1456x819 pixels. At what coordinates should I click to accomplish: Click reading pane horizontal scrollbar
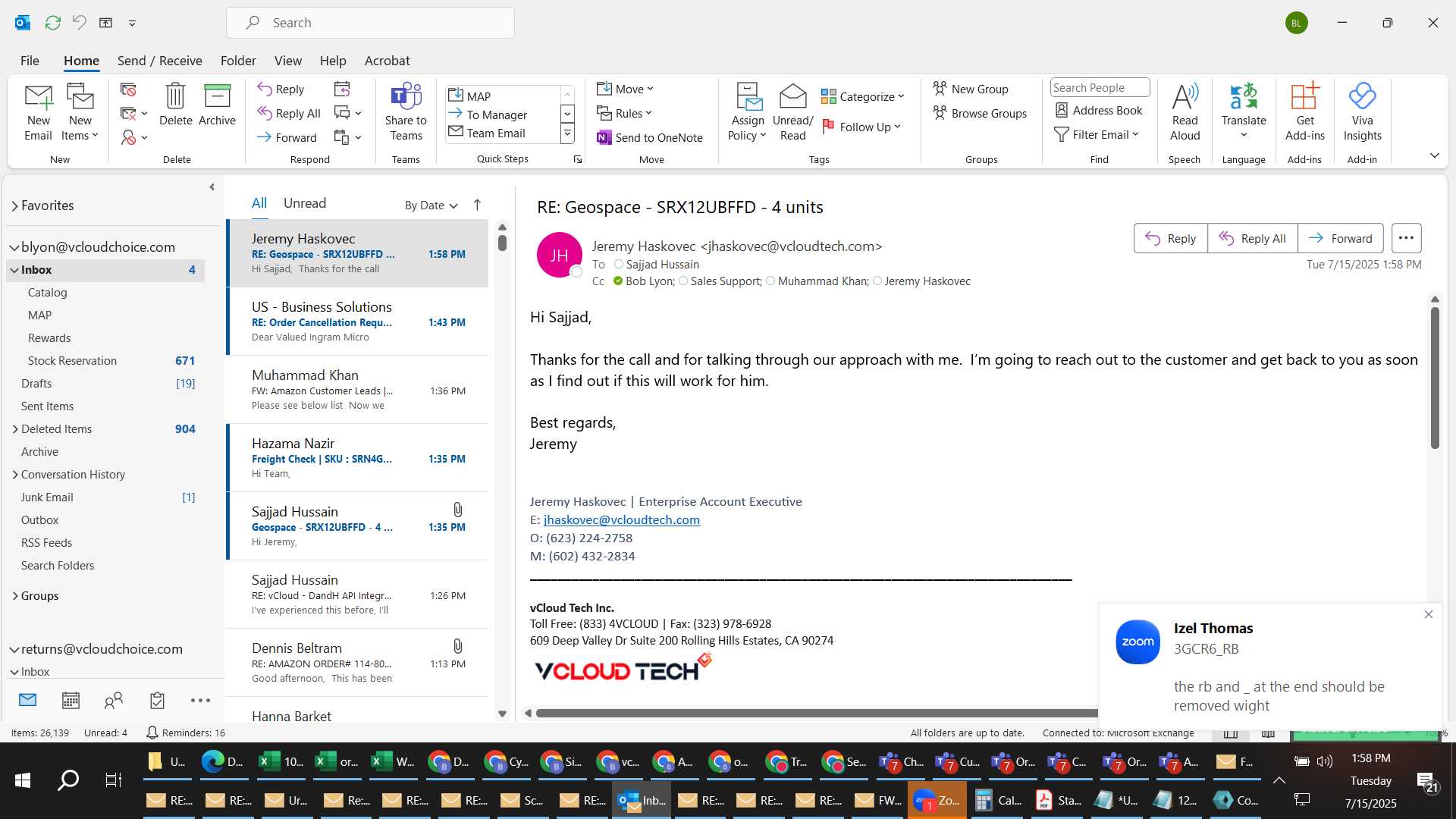click(x=816, y=713)
